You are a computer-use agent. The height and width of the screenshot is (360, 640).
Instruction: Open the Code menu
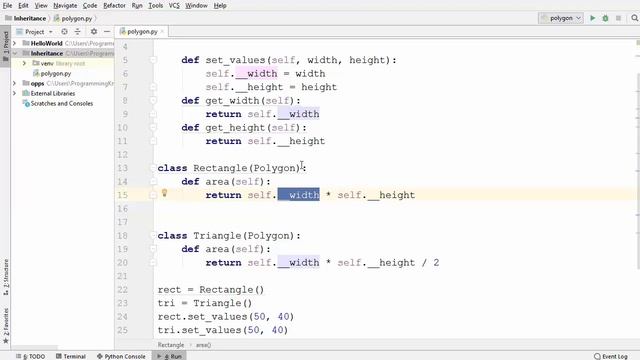coord(90,6)
